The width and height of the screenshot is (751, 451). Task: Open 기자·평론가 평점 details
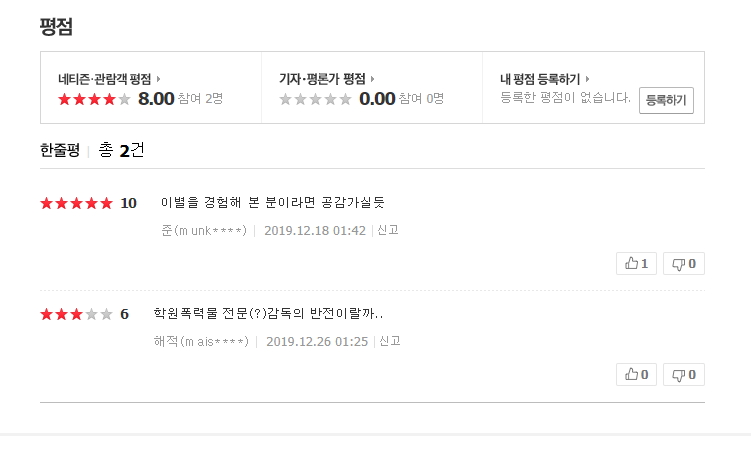click(x=327, y=79)
